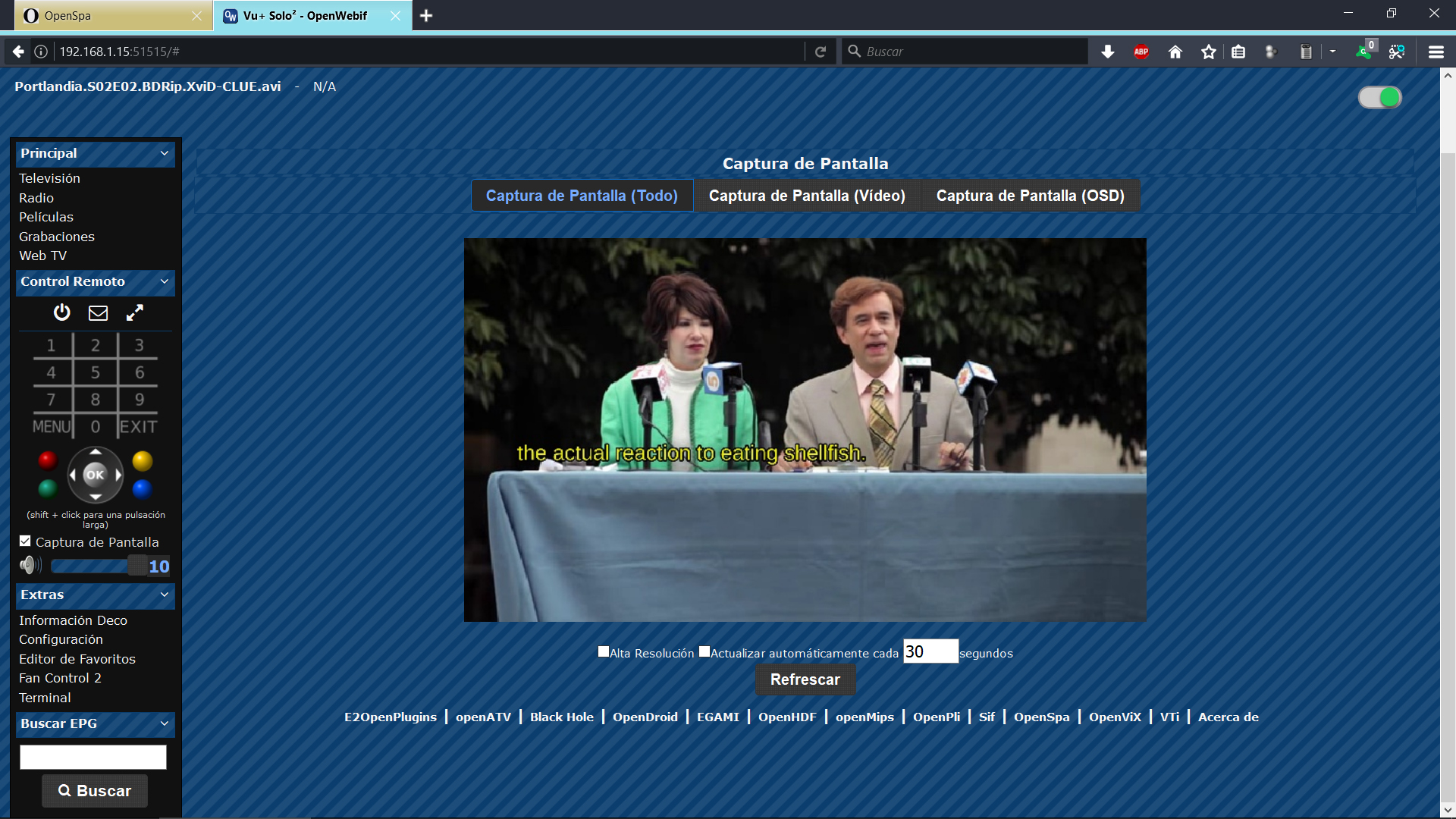Click the captured screenshot image
1456x819 pixels.
click(x=805, y=430)
